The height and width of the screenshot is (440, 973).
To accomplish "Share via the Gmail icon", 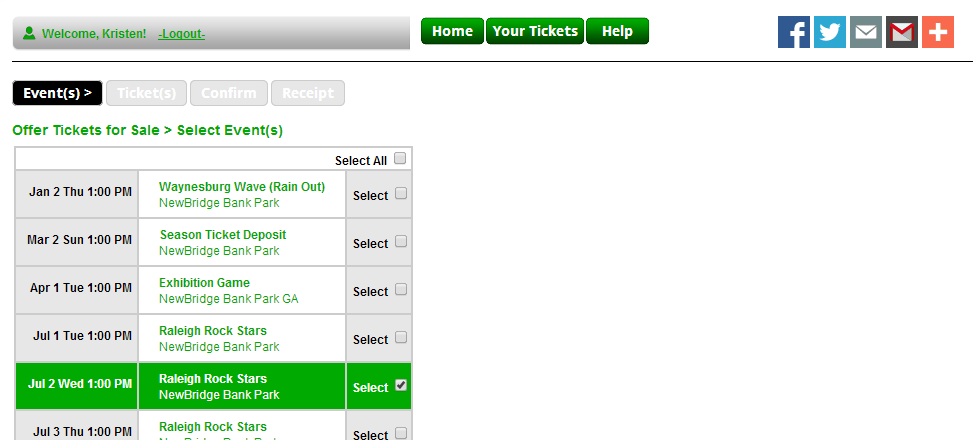I will pyautogui.click(x=902, y=32).
